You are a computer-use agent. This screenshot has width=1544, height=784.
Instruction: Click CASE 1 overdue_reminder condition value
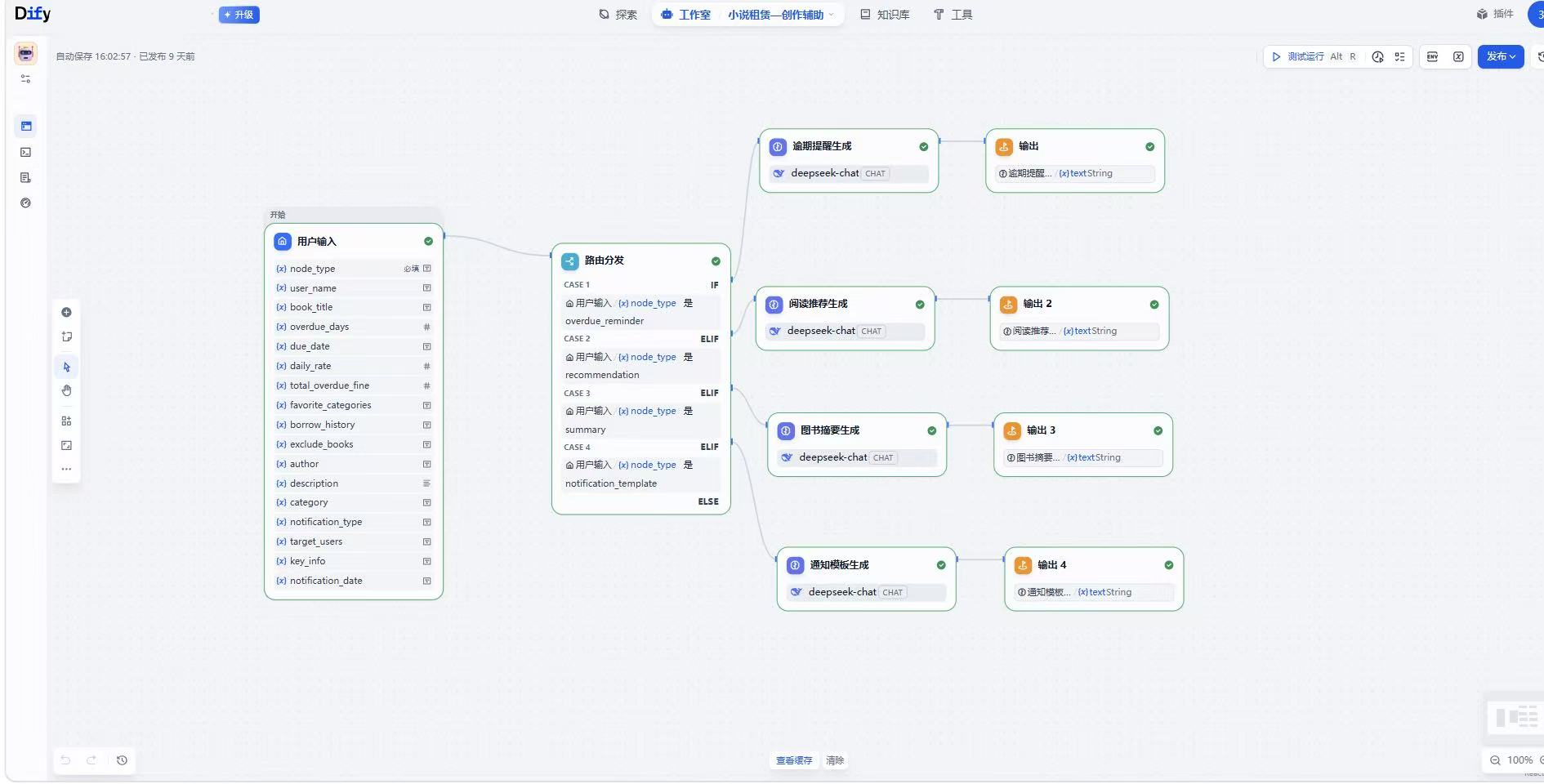coord(605,321)
